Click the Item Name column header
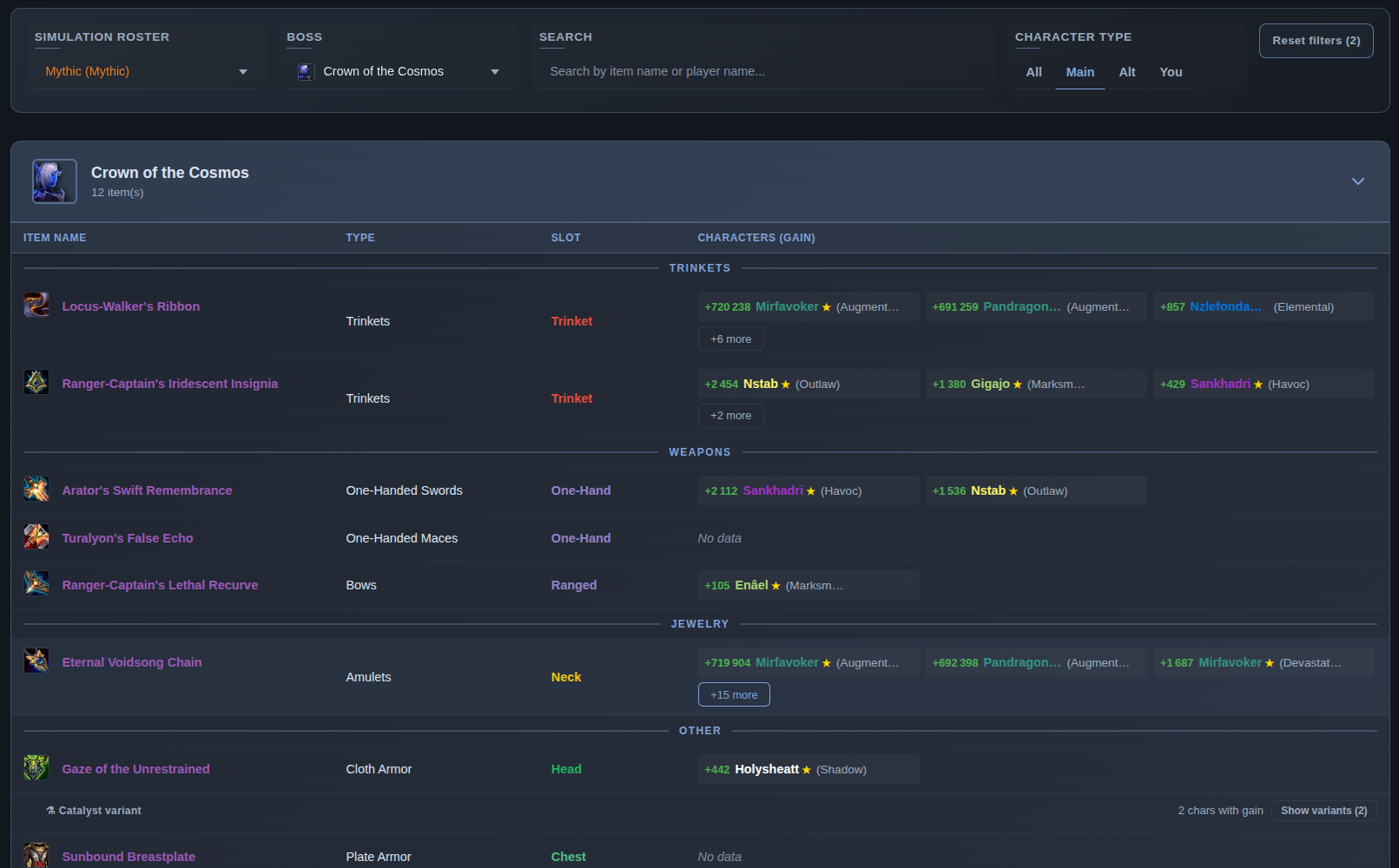 click(55, 238)
